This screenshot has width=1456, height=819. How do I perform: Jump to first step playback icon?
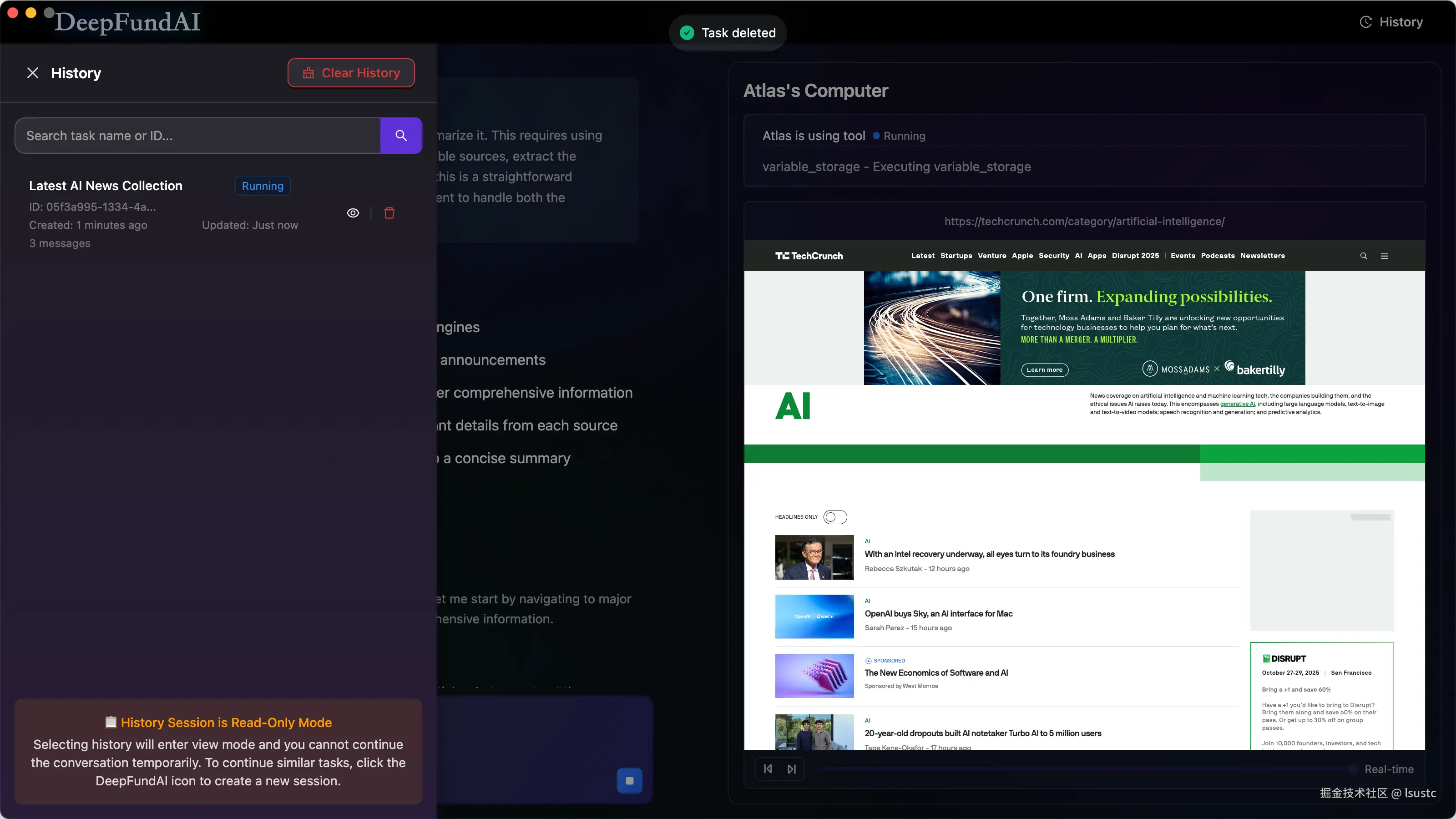click(768, 768)
